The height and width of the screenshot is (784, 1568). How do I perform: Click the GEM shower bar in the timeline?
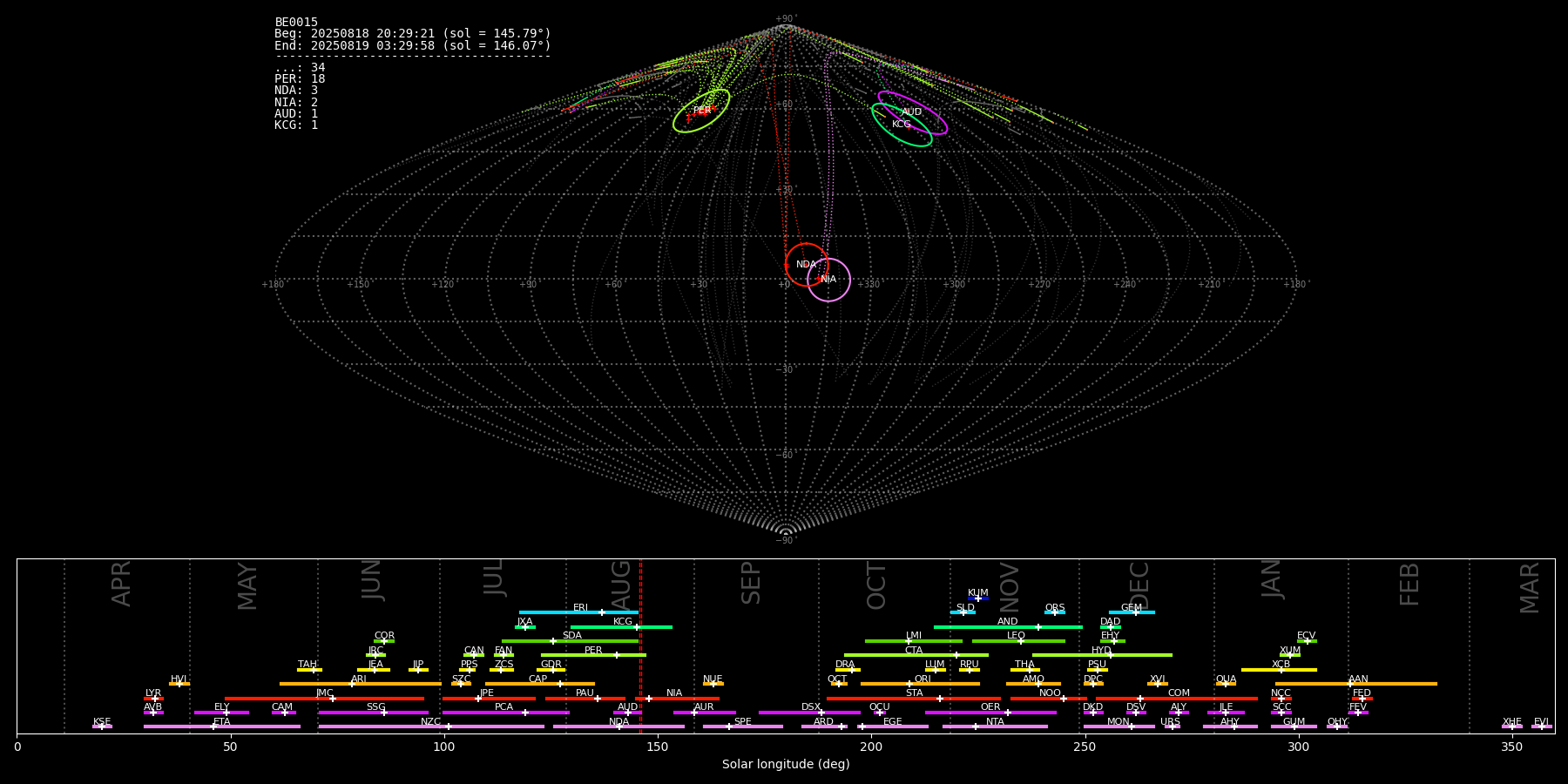coord(1132,612)
